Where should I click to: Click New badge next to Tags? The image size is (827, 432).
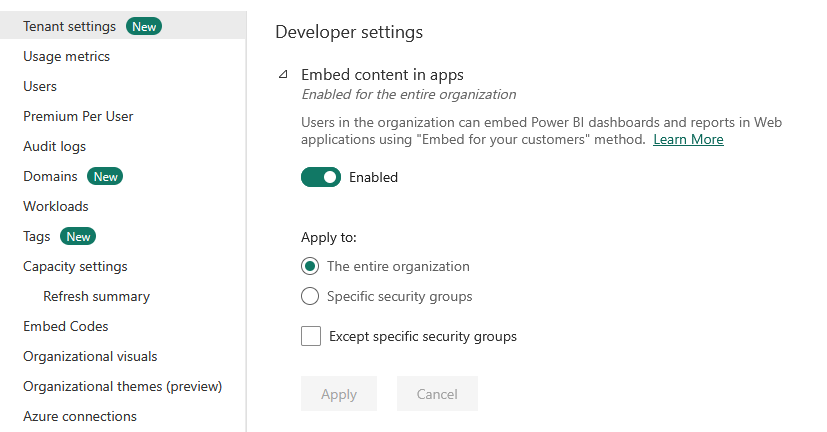pyautogui.click(x=78, y=237)
